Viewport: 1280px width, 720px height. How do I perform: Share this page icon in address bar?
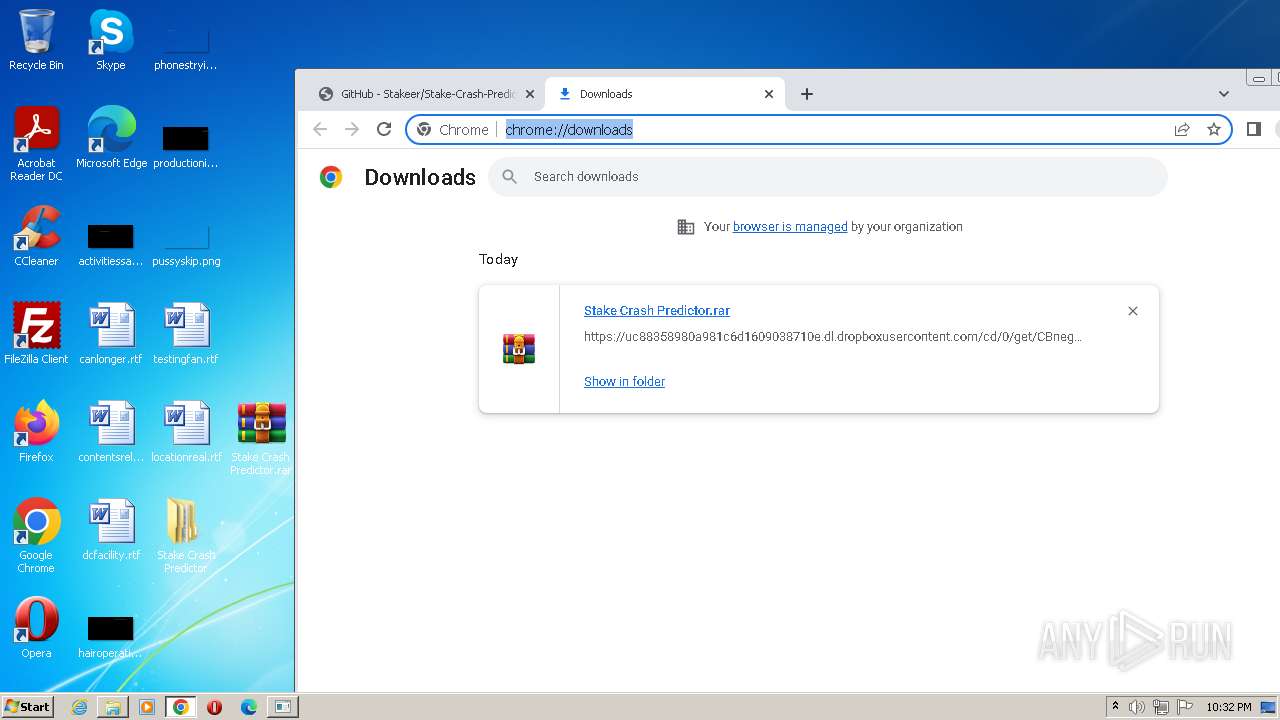[1182, 129]
